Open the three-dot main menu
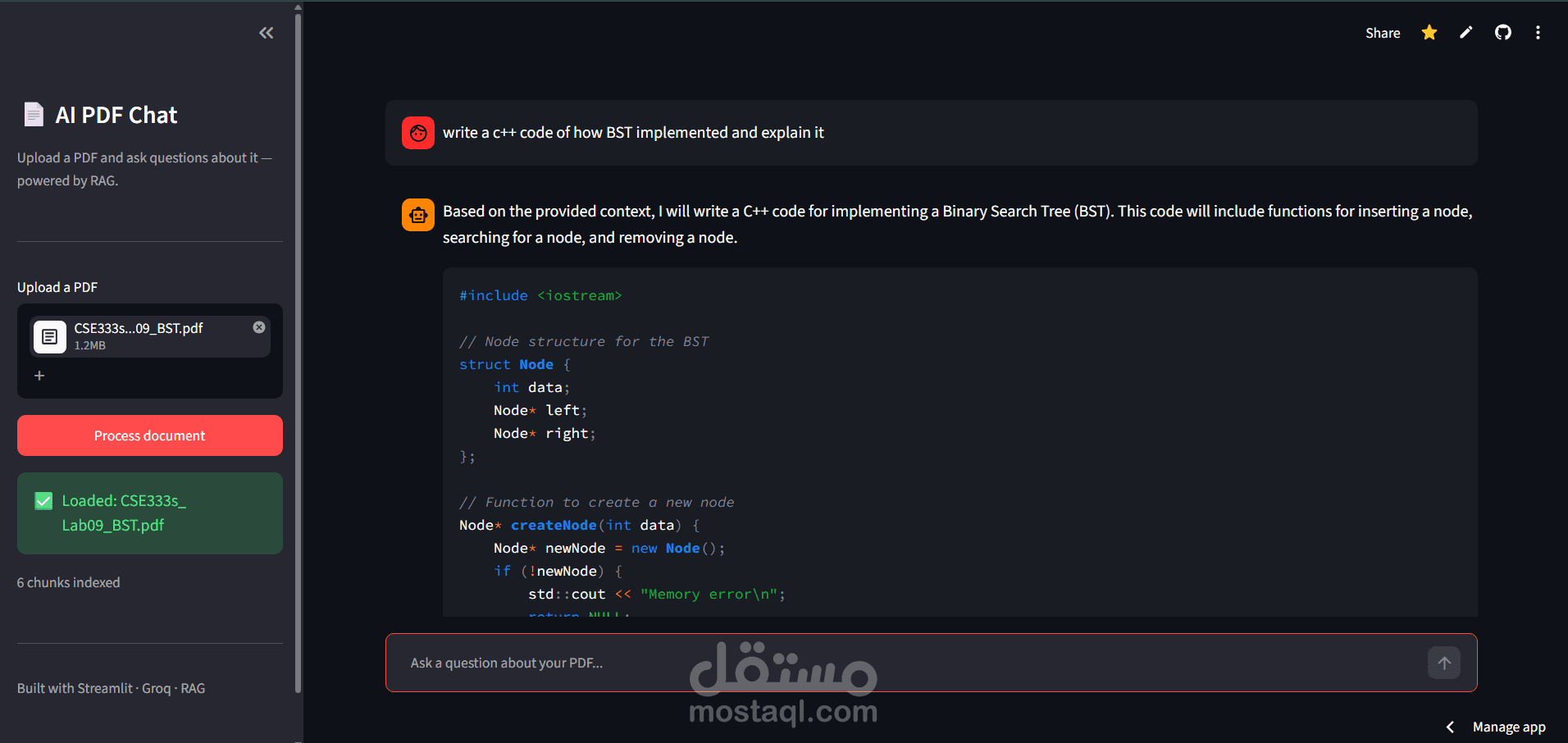 coord(1538,33)
